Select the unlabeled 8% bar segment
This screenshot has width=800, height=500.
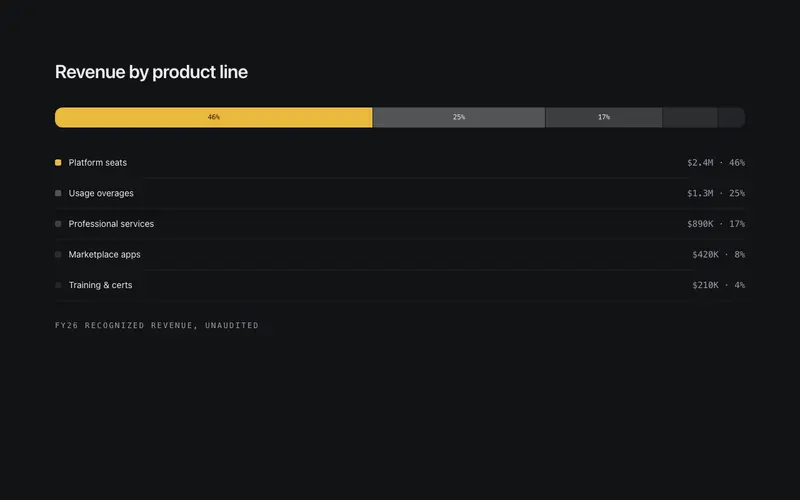tap(690, 117)
